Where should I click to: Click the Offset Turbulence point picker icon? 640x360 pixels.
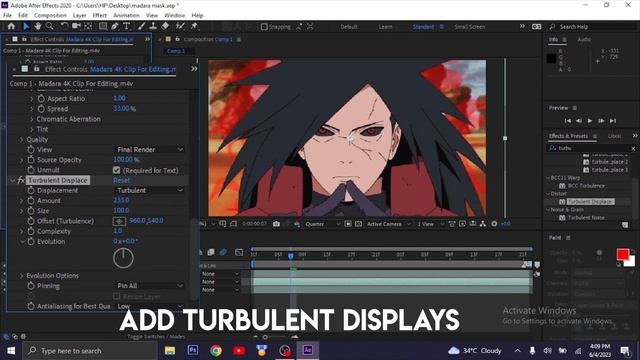[119, 221]
